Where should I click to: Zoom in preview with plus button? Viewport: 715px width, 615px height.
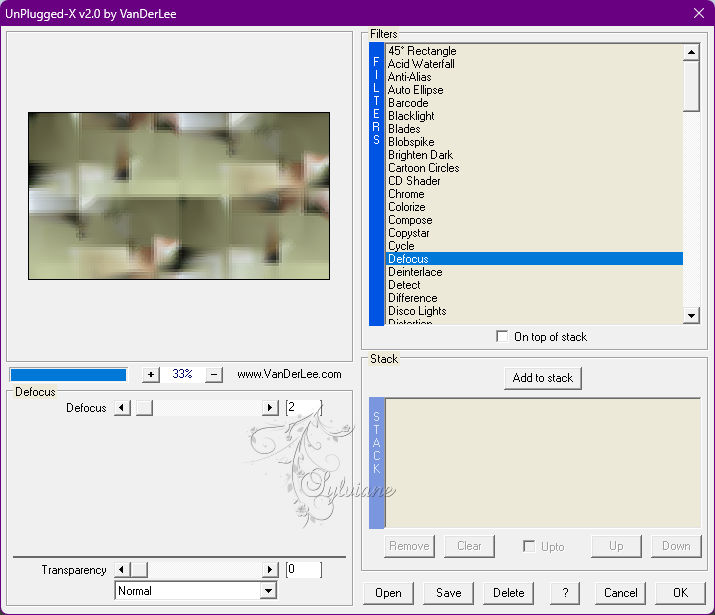(150, 375)
